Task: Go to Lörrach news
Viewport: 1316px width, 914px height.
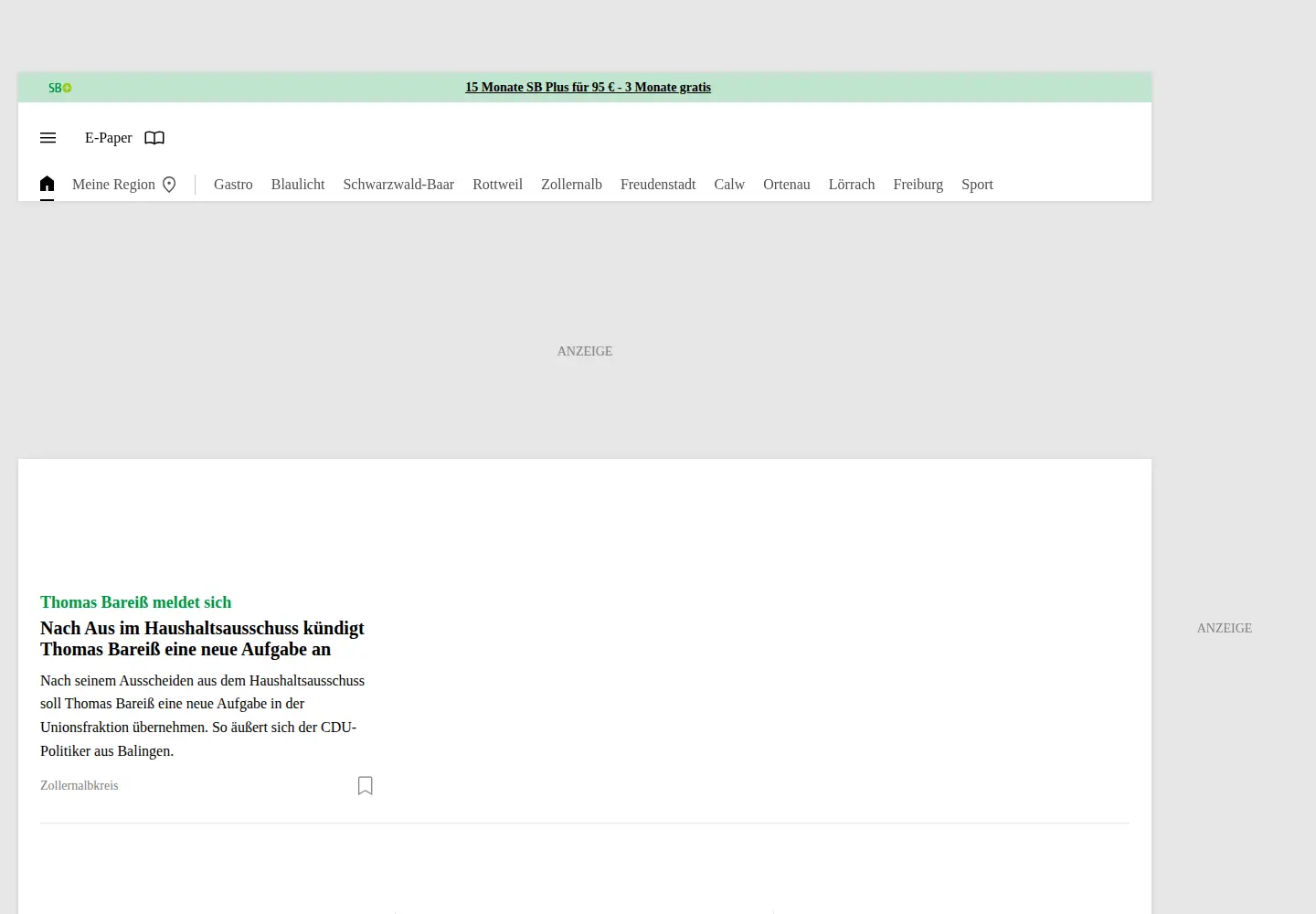Action: [x=852, y=185]
